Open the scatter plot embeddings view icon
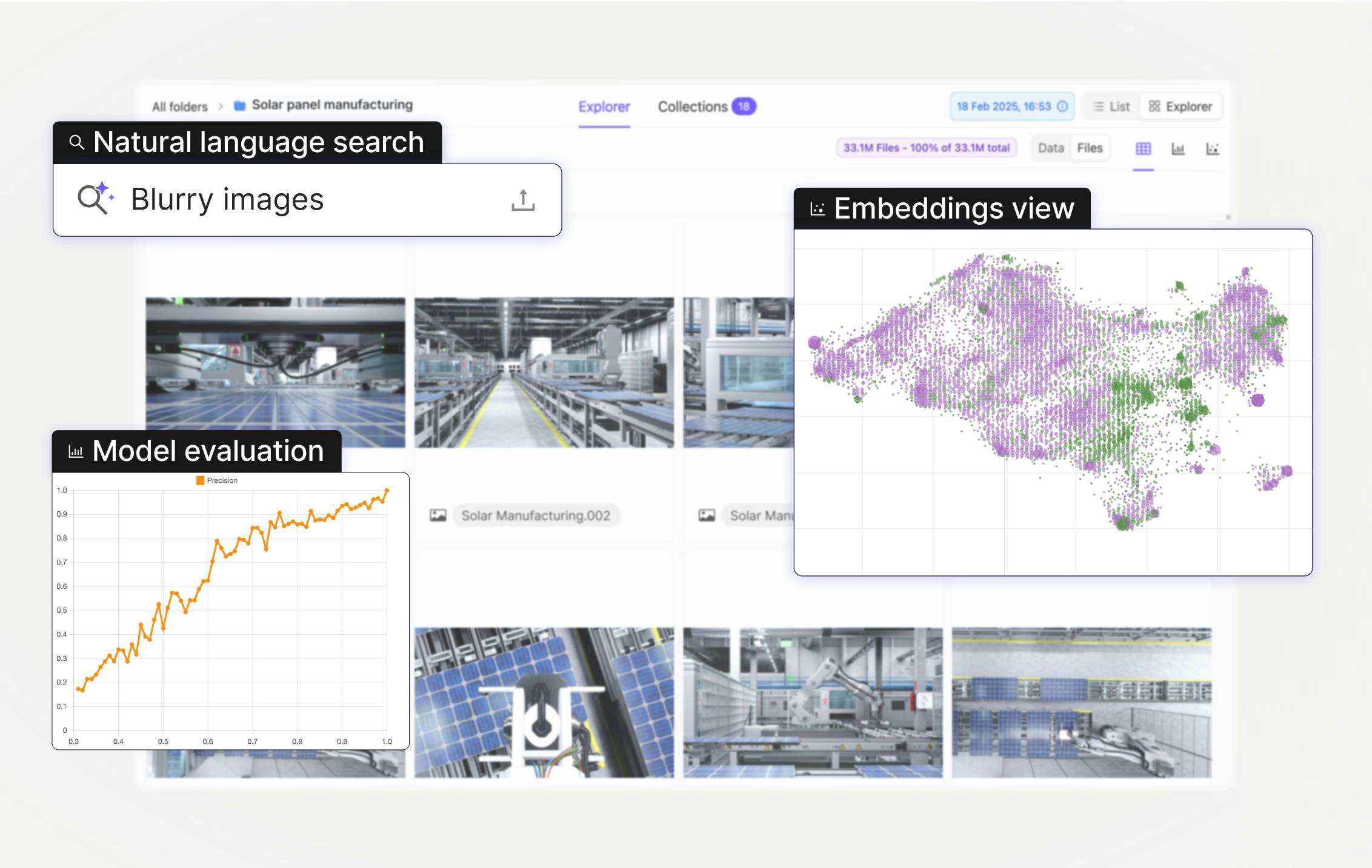1372x868 pixels. (x=1212, y=149)
